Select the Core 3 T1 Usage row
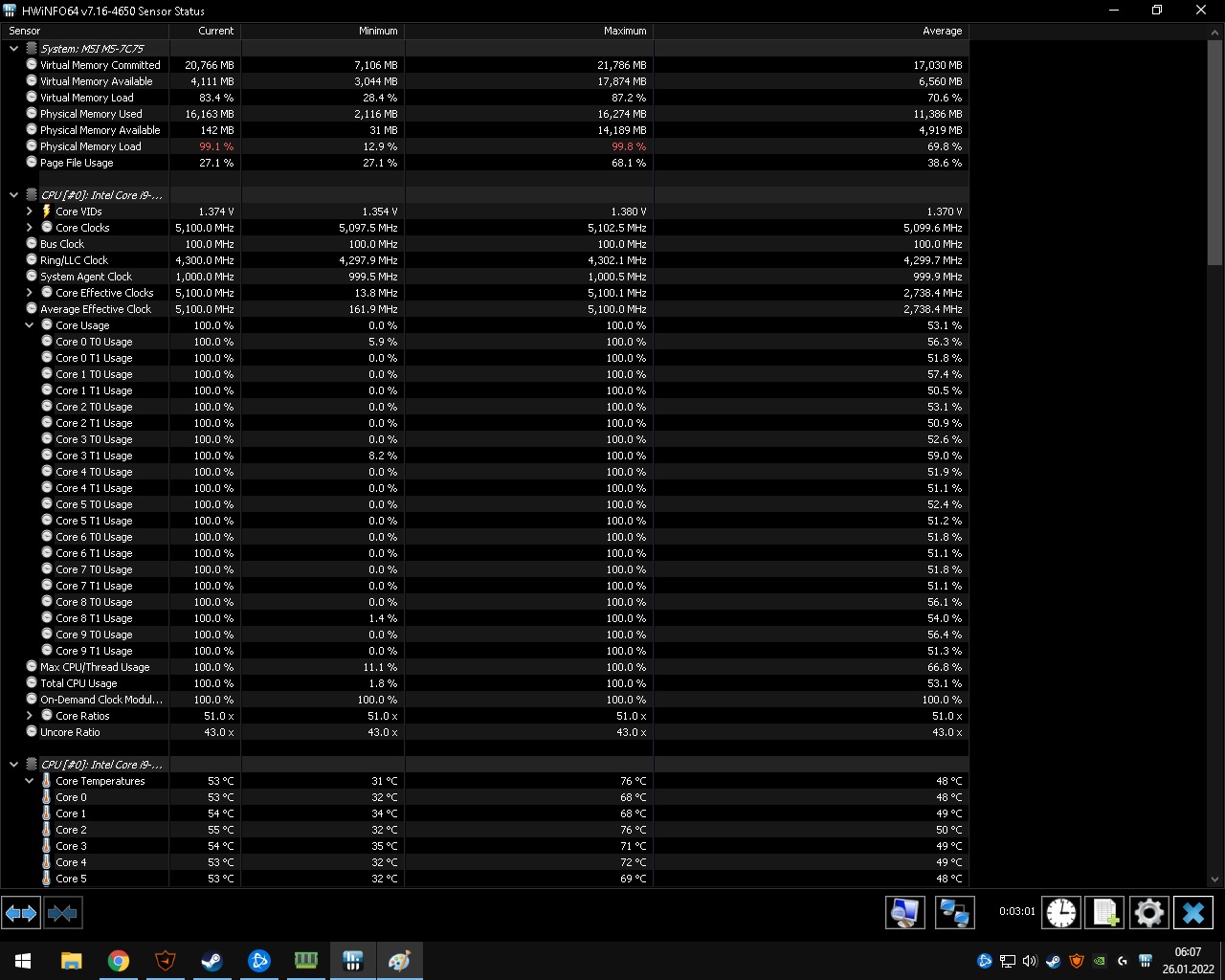Viewport: 1225px width, 980px height. tap(484, 456)
